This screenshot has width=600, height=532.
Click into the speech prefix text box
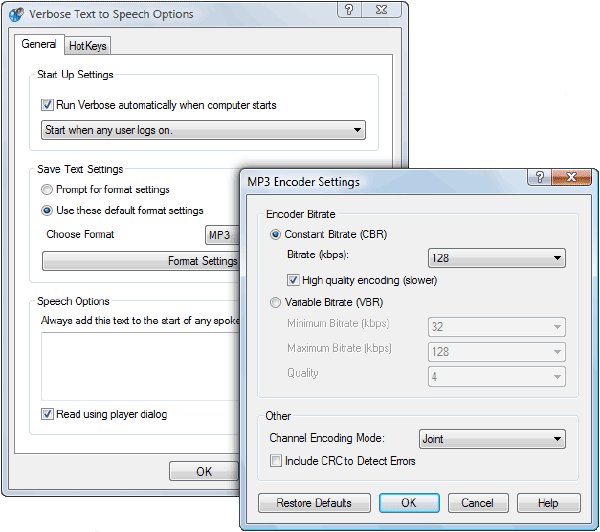click(140, 366)
